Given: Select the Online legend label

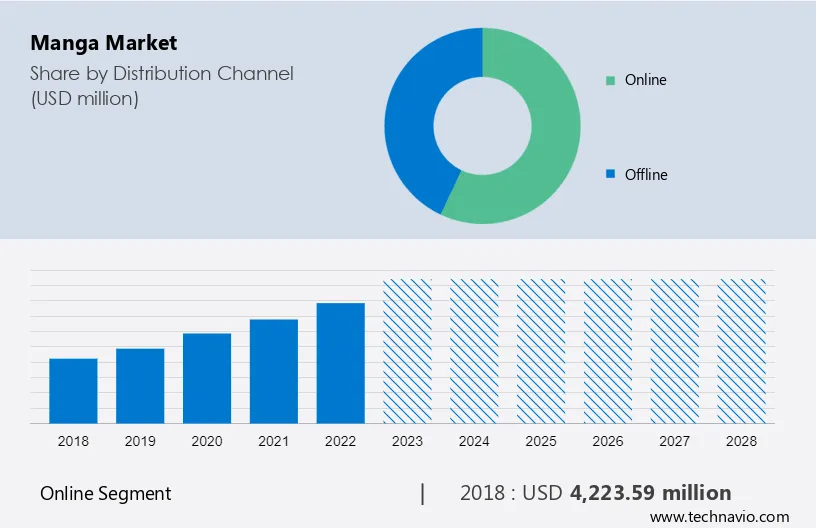Looking at the screenshot, I should [645, 80].
